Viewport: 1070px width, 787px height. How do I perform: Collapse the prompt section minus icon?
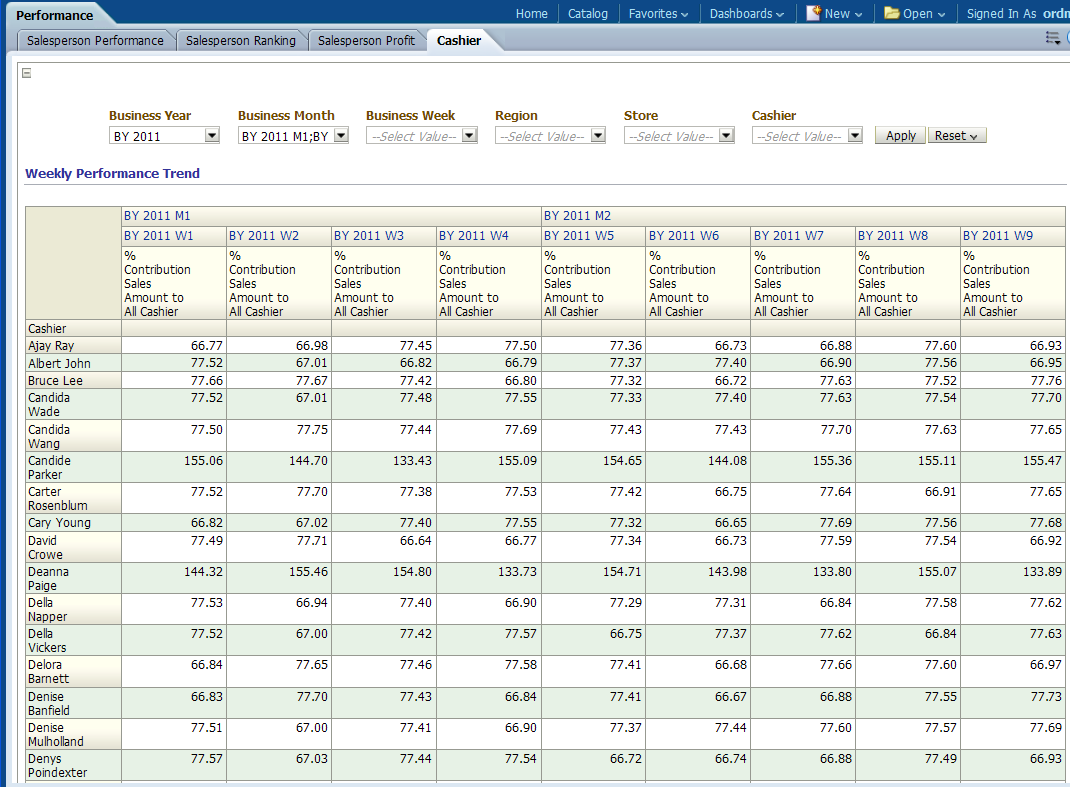click(x=27, y=73)
